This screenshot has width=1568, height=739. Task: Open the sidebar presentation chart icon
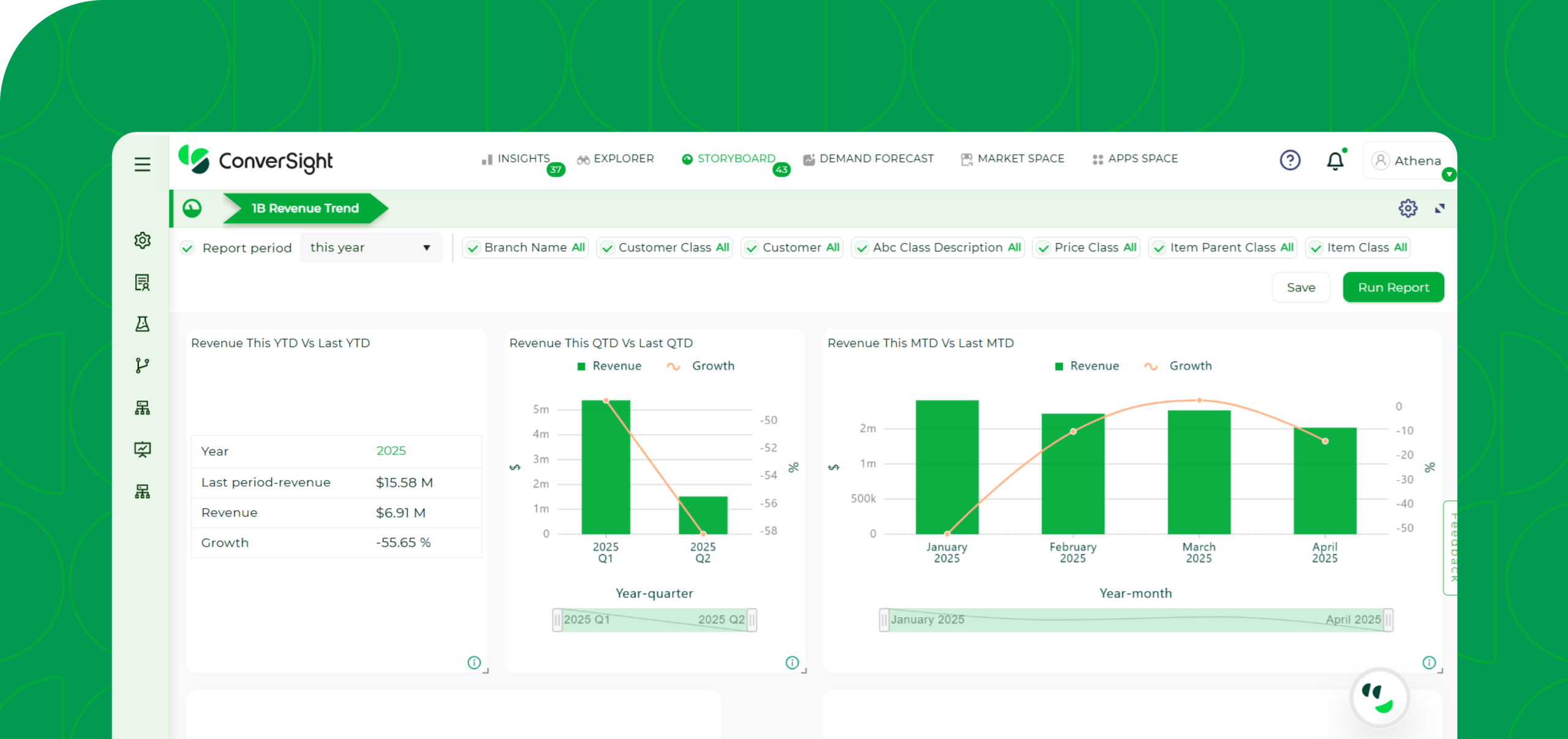(142, 449)
